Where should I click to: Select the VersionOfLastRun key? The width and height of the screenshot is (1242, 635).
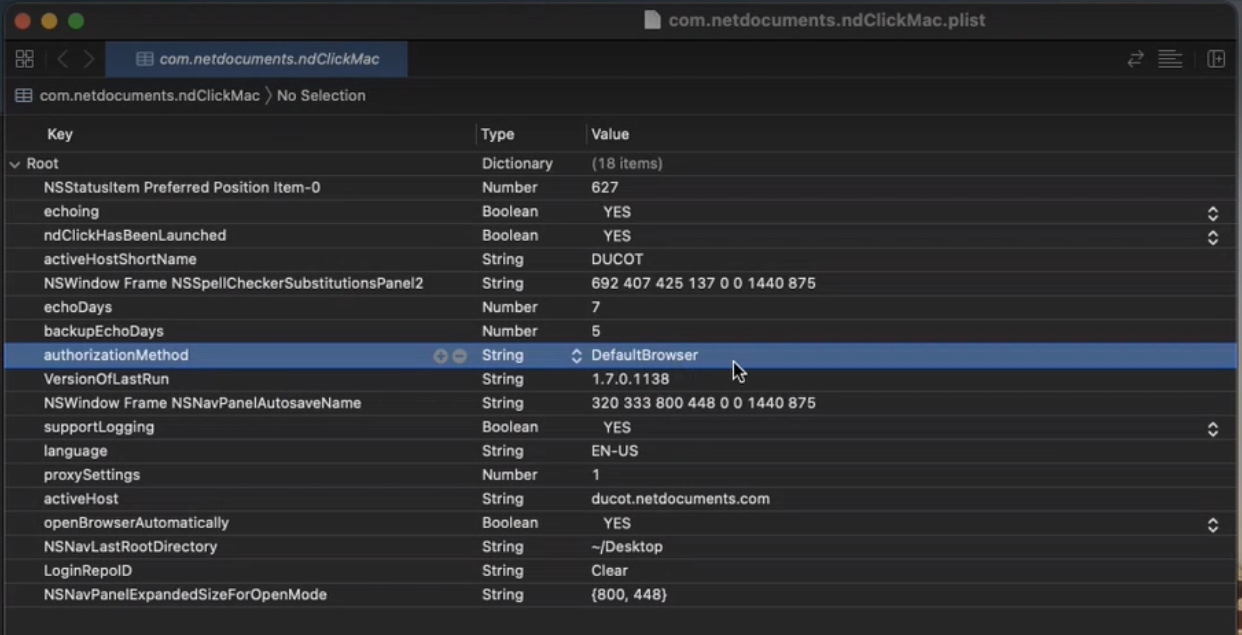106,380
